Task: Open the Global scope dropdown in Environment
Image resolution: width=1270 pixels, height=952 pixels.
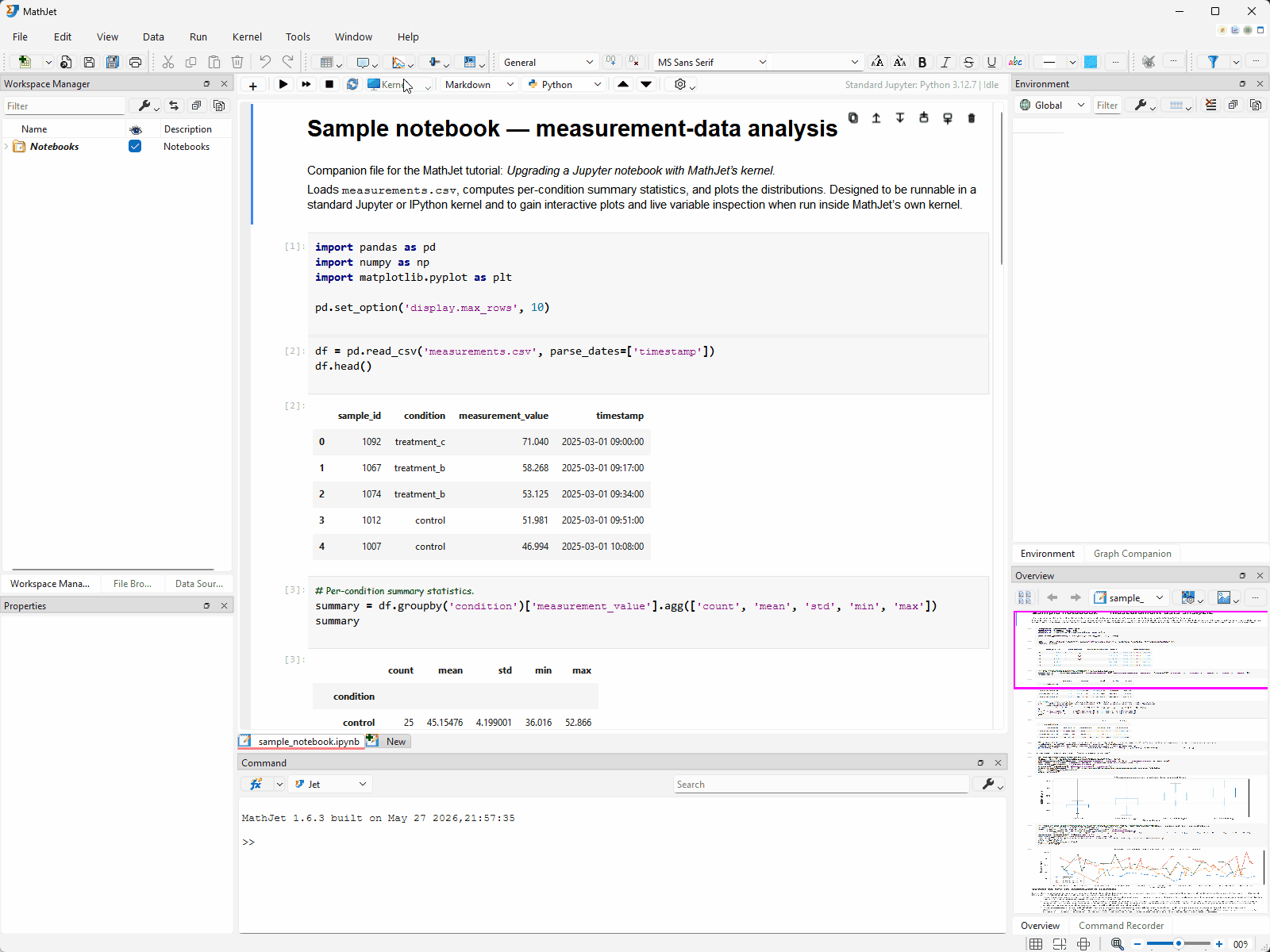Action: (1053, 105)
